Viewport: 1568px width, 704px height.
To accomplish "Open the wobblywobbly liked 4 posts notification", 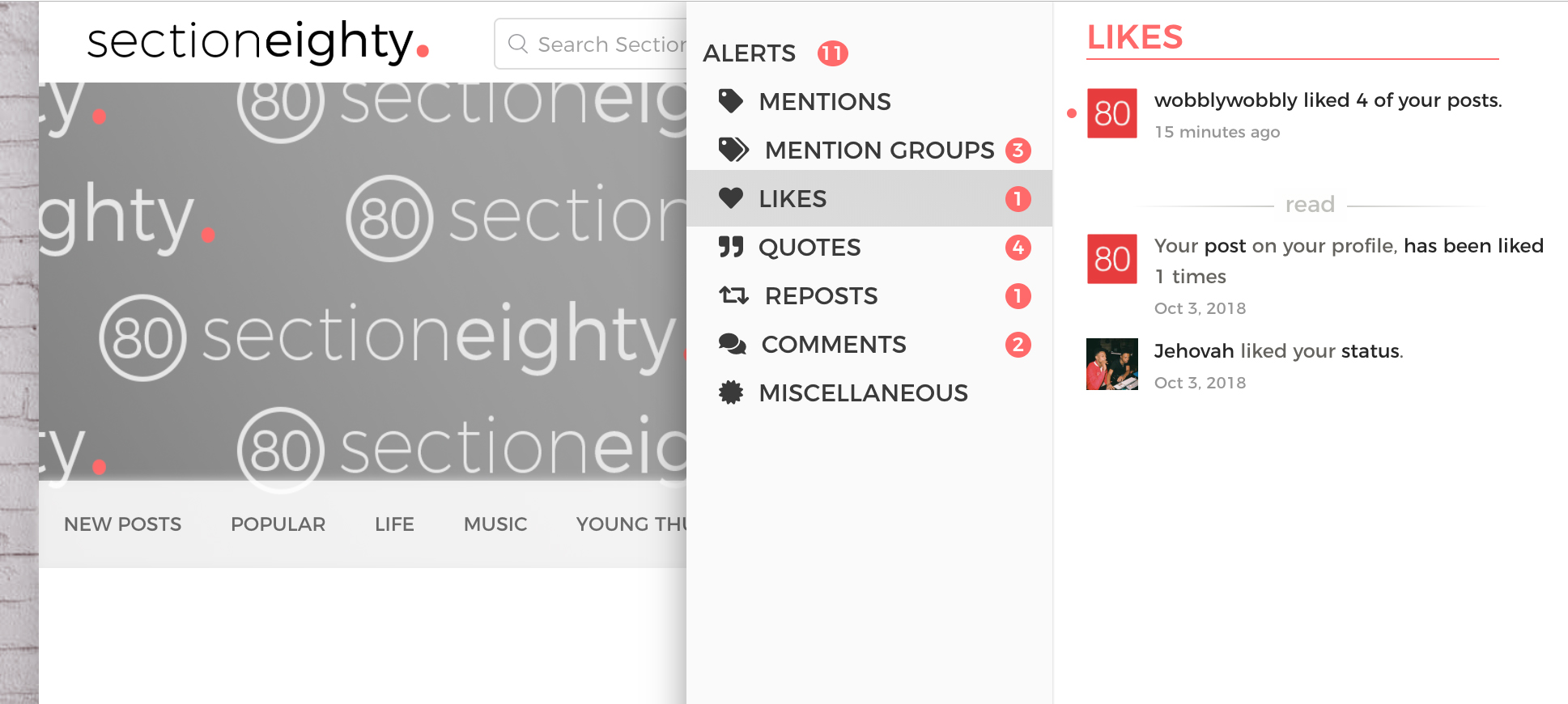I will 1328,100.
